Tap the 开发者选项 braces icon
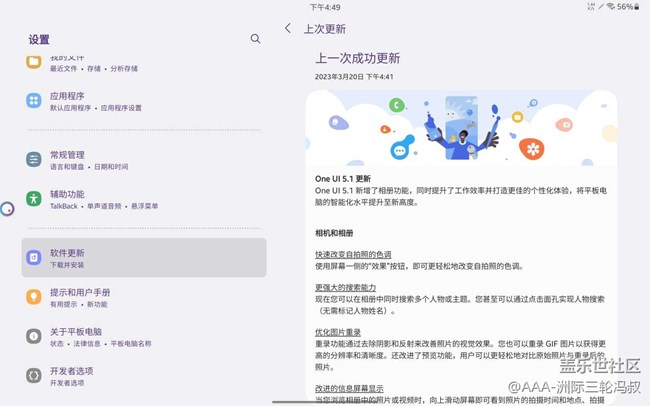 [x=34, y=376]
